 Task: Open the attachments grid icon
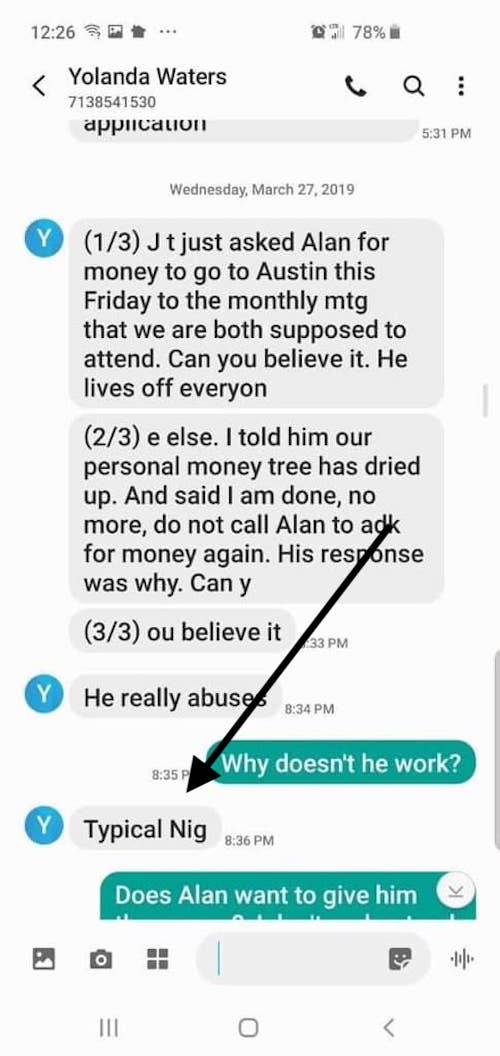(x=158, y=958)
